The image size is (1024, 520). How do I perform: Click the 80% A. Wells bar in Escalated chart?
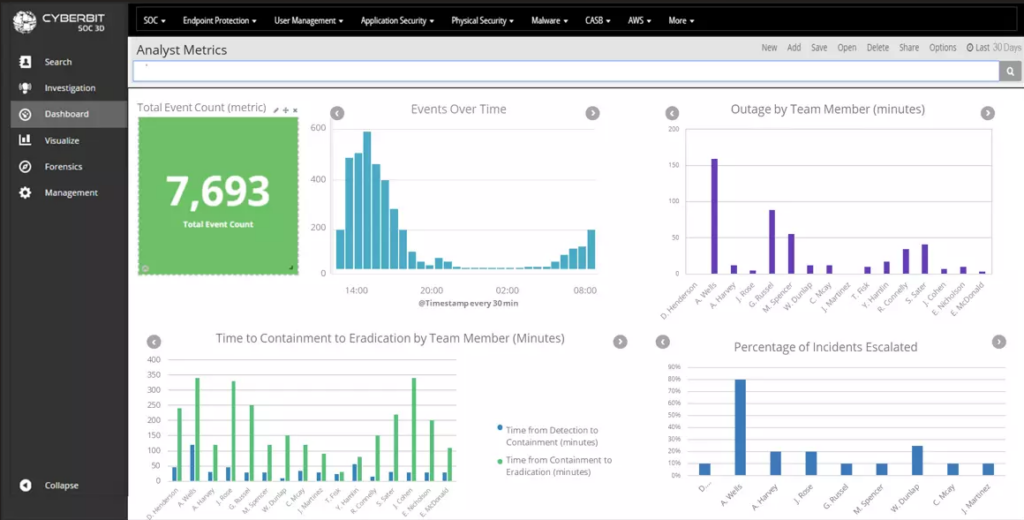740,427
